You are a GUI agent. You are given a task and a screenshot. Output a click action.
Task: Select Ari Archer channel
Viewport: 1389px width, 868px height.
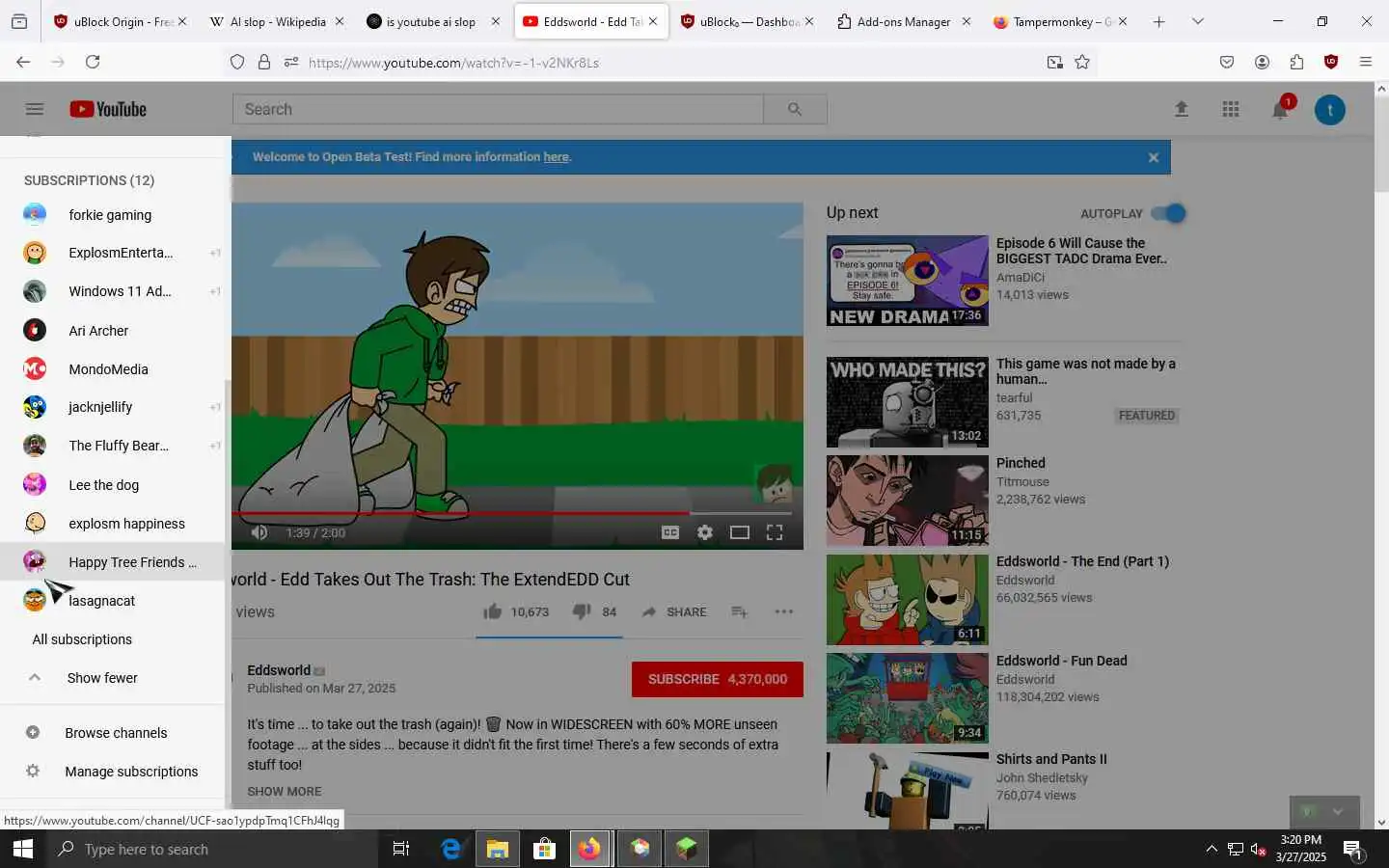[112, 331]
